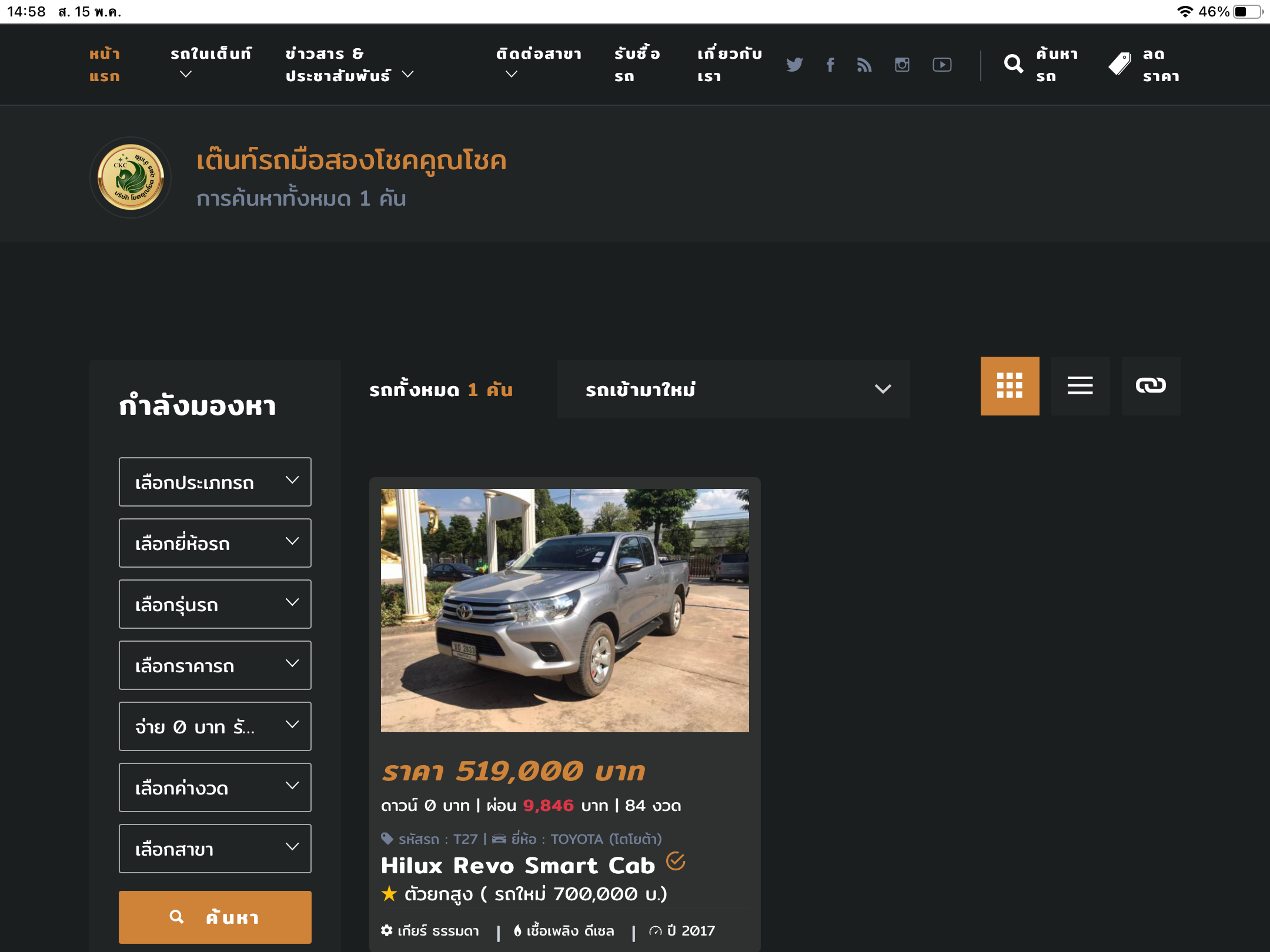Open the รถเข้ามาใหม่ sort dropdown
Viewport: 1270px width, 952px height.
click(733, 389)
